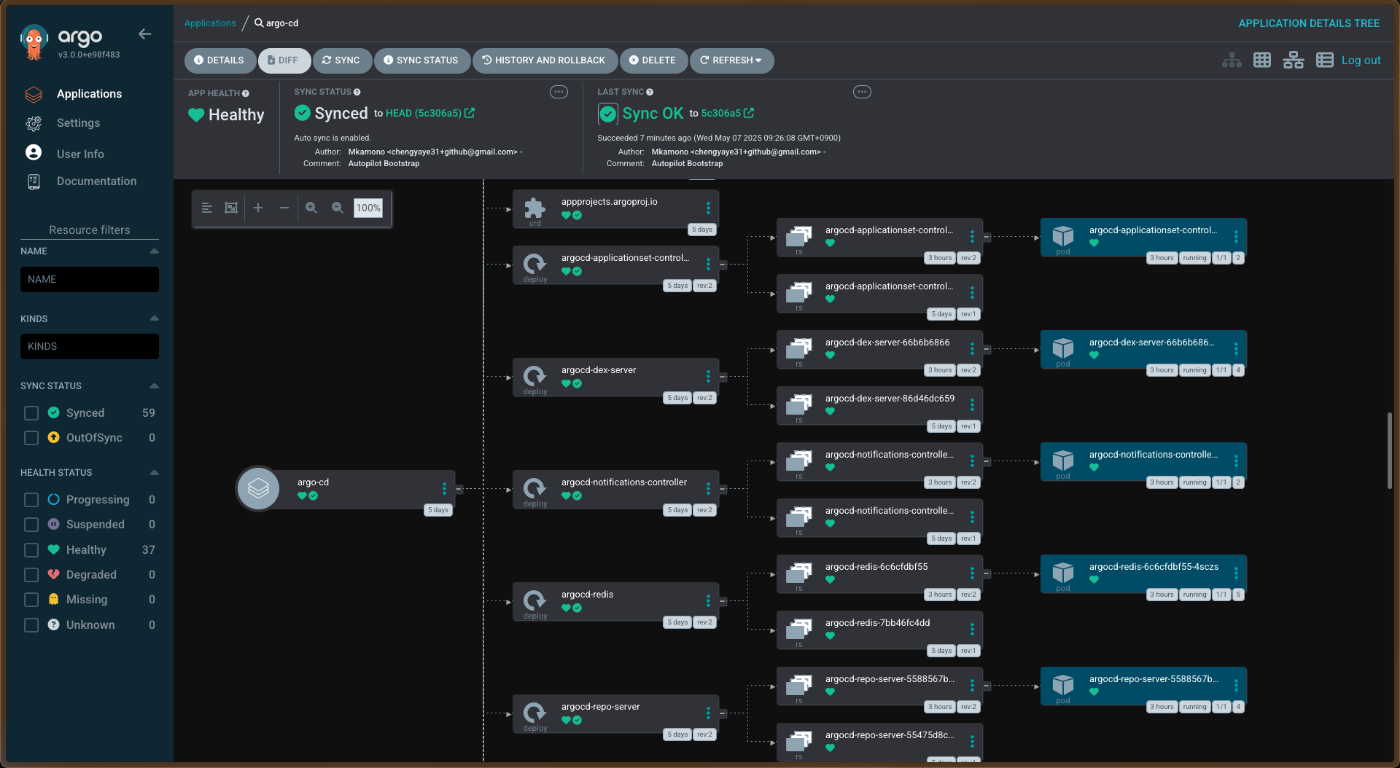Check the Missing health filter
This screenshot has width=1400, height=768.
[31, 600]
